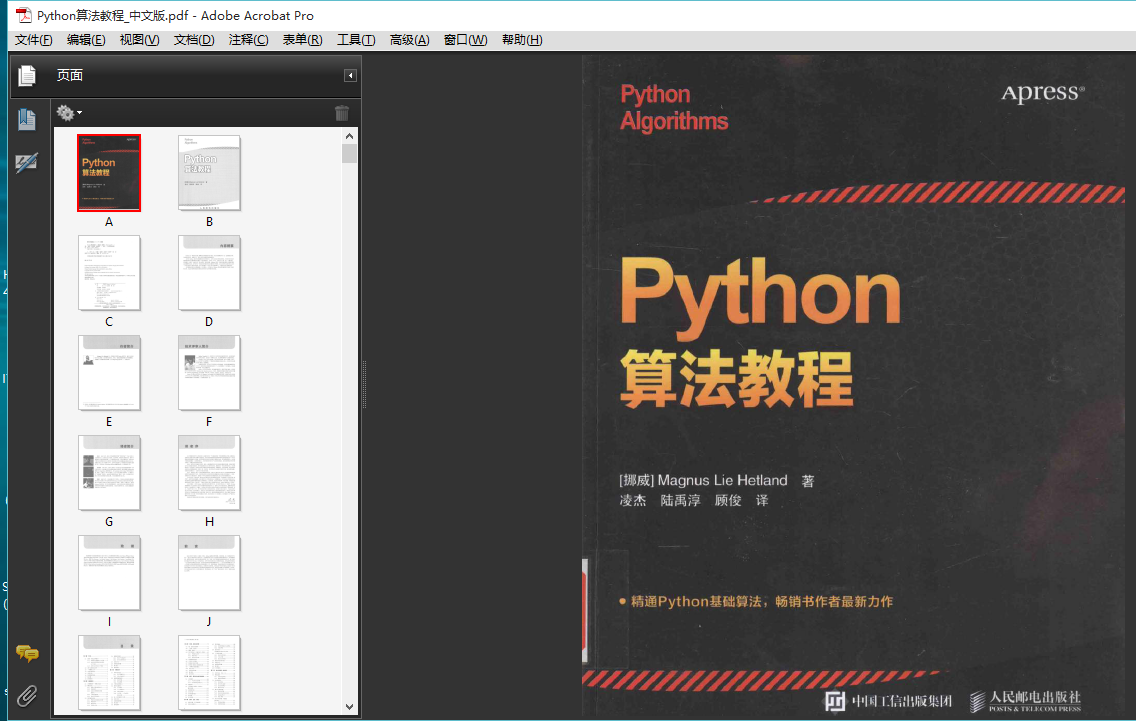Image resolution: width=1136 pixels, height=721 pixels.
Task: Open the Attachments paperclip panel
Action: tap(27, 696)
